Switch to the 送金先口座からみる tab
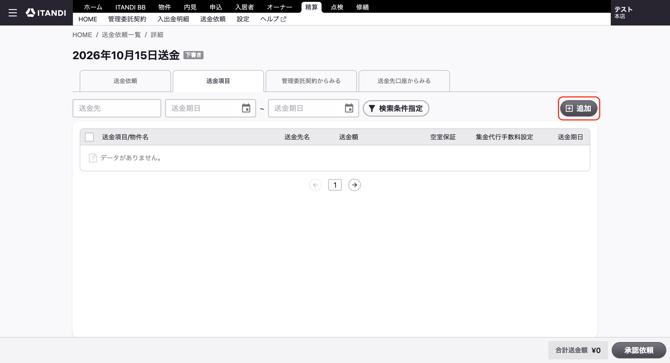Viewport: 670px width, 363px height. tap(404, 81)
